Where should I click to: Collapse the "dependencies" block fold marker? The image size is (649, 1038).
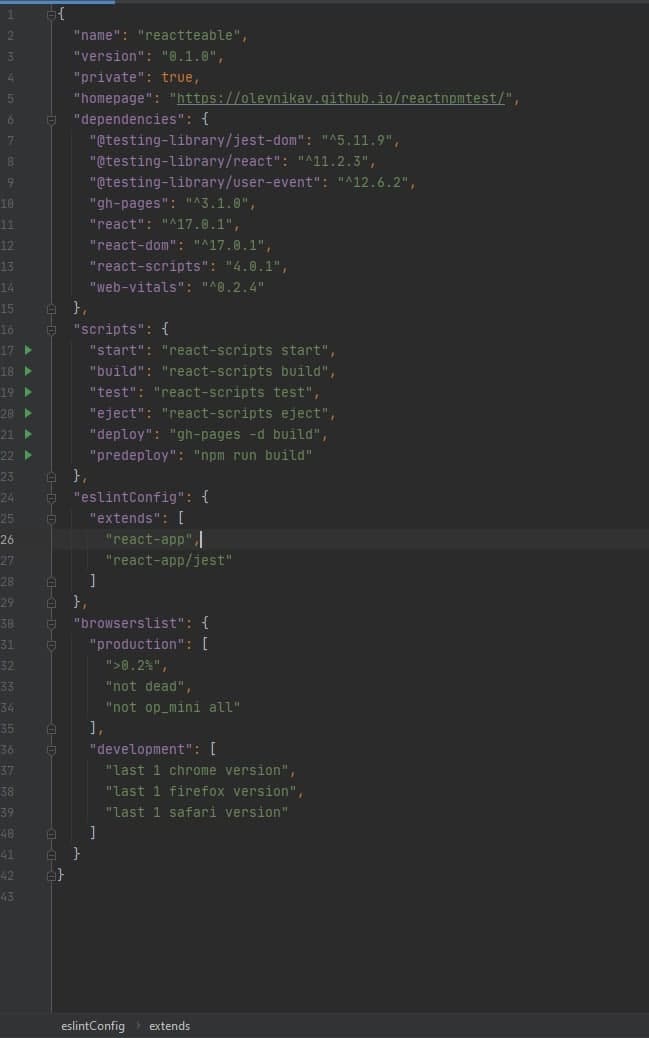pyautogui.click(x=52, y=120)
